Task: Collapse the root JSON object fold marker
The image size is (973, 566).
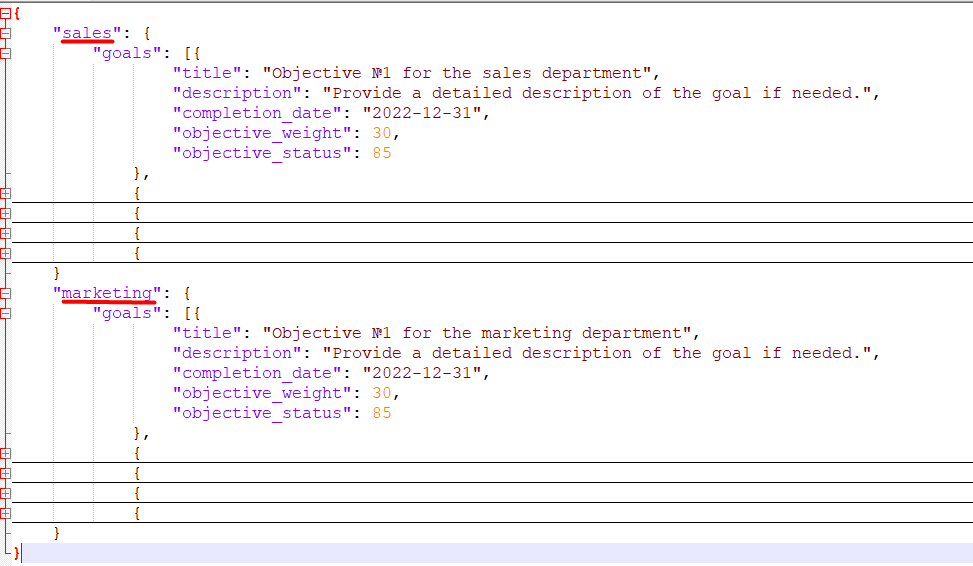Action: tap(5, 12)
